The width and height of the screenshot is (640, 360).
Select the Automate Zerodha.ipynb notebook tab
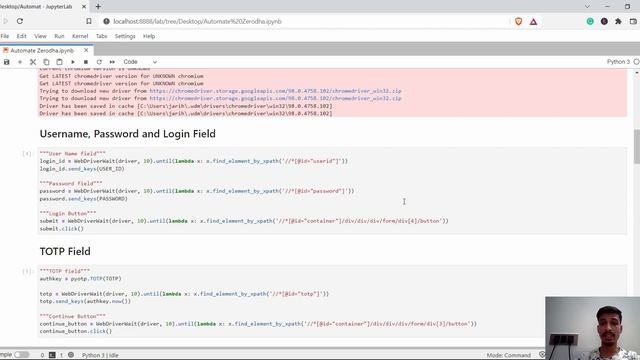tap(42, 51)
